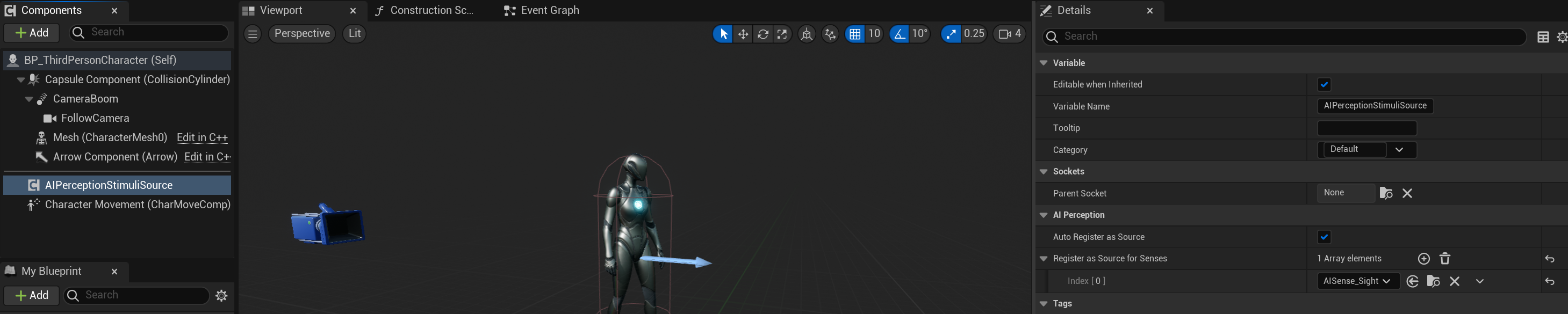Toggle Details property matrix table icon
Viewport: 1568px width, 314px height.
[x=1543, y=37]
